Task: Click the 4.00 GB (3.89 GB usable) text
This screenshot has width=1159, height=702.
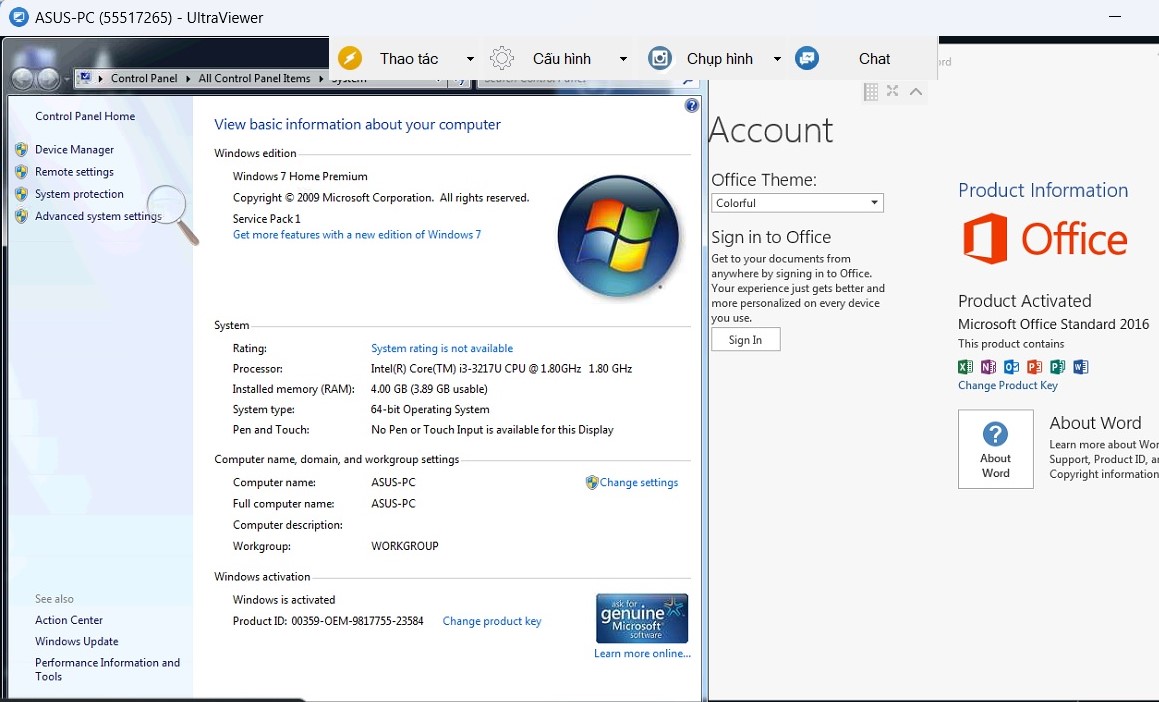Action: [429, 389]
